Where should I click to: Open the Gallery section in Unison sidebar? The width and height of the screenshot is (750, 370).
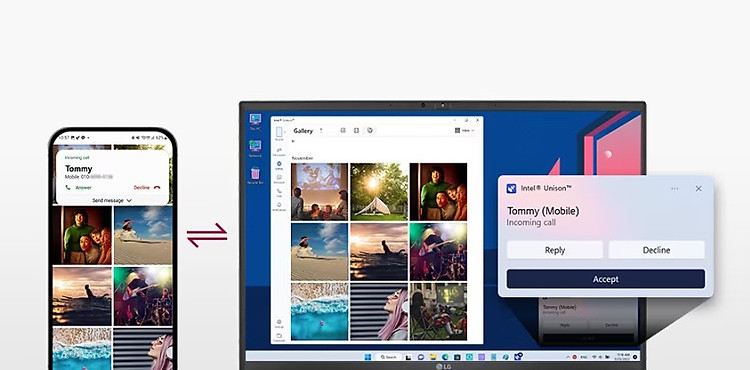tap(279, 165)
